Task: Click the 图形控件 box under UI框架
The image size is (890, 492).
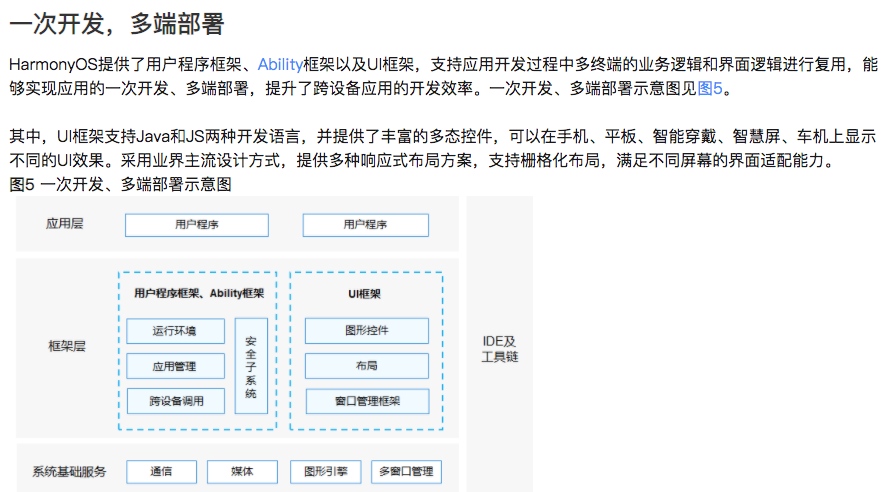Action: click(366, 331)
